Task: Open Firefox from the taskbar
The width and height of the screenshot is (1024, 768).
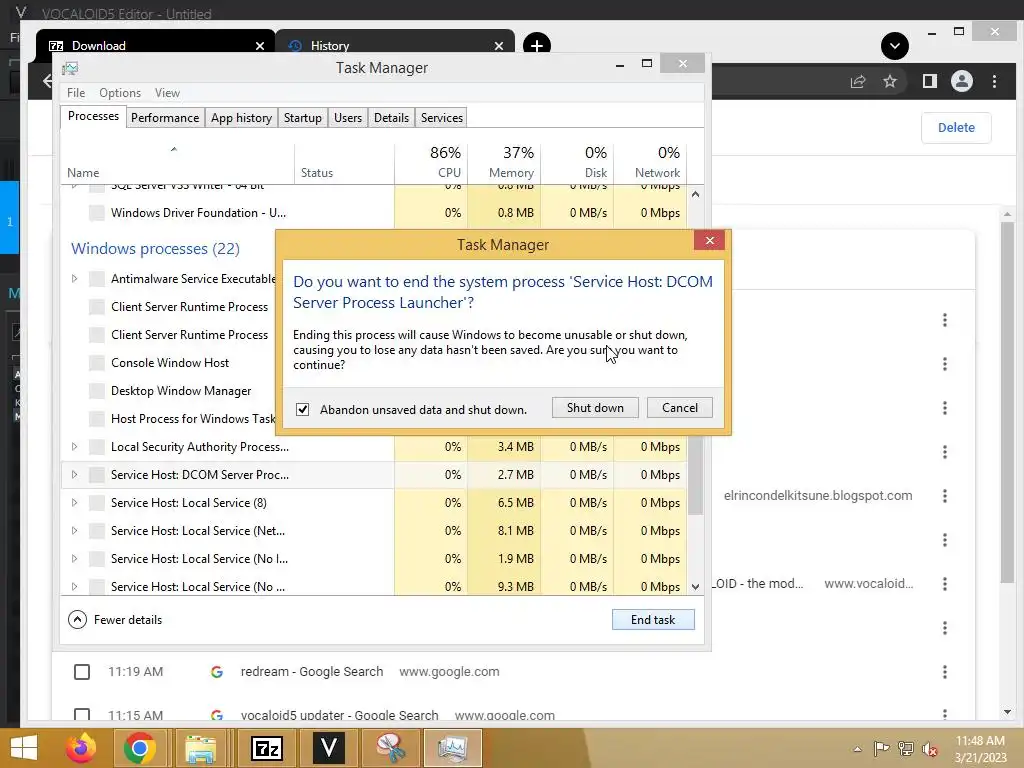Action: point(81,748)
